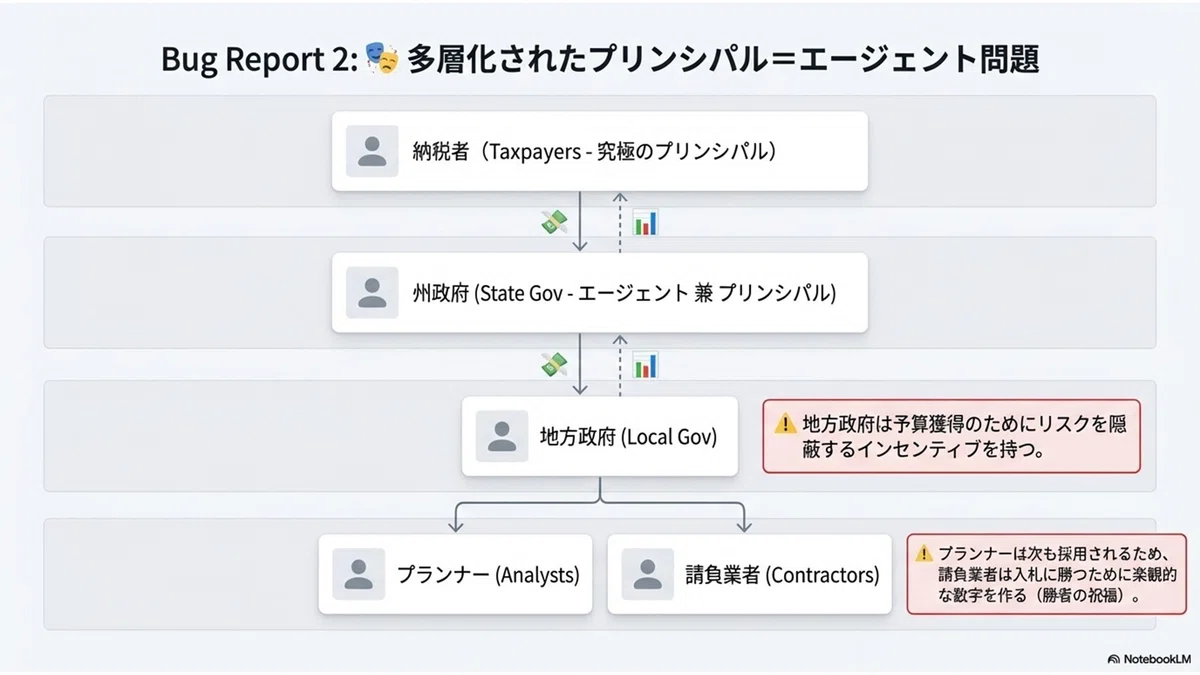Click the State Gov person avatar icon
Viewport: 1200px width, 675px height.
point(372,292)
